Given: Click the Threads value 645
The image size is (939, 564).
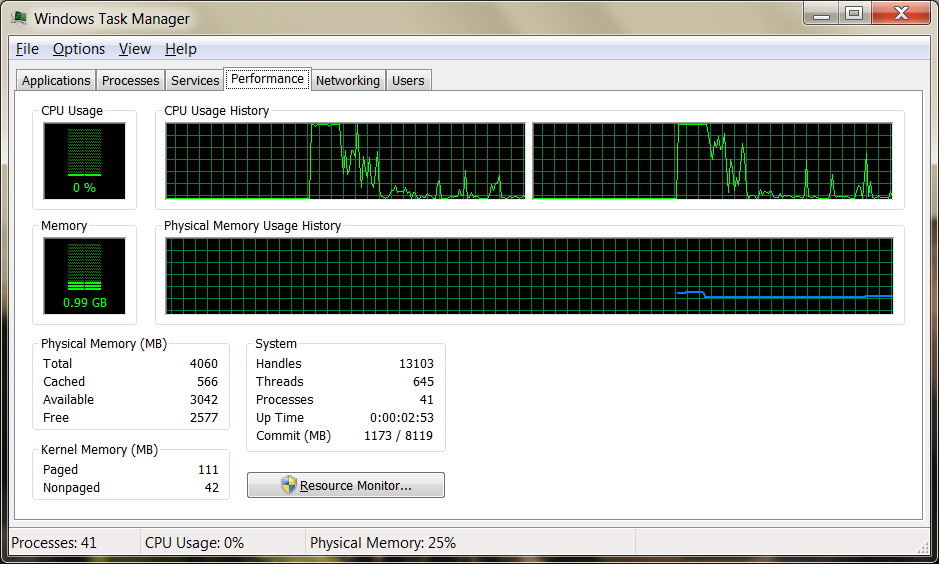Looking at the screenshot, I should coord(423,381).
